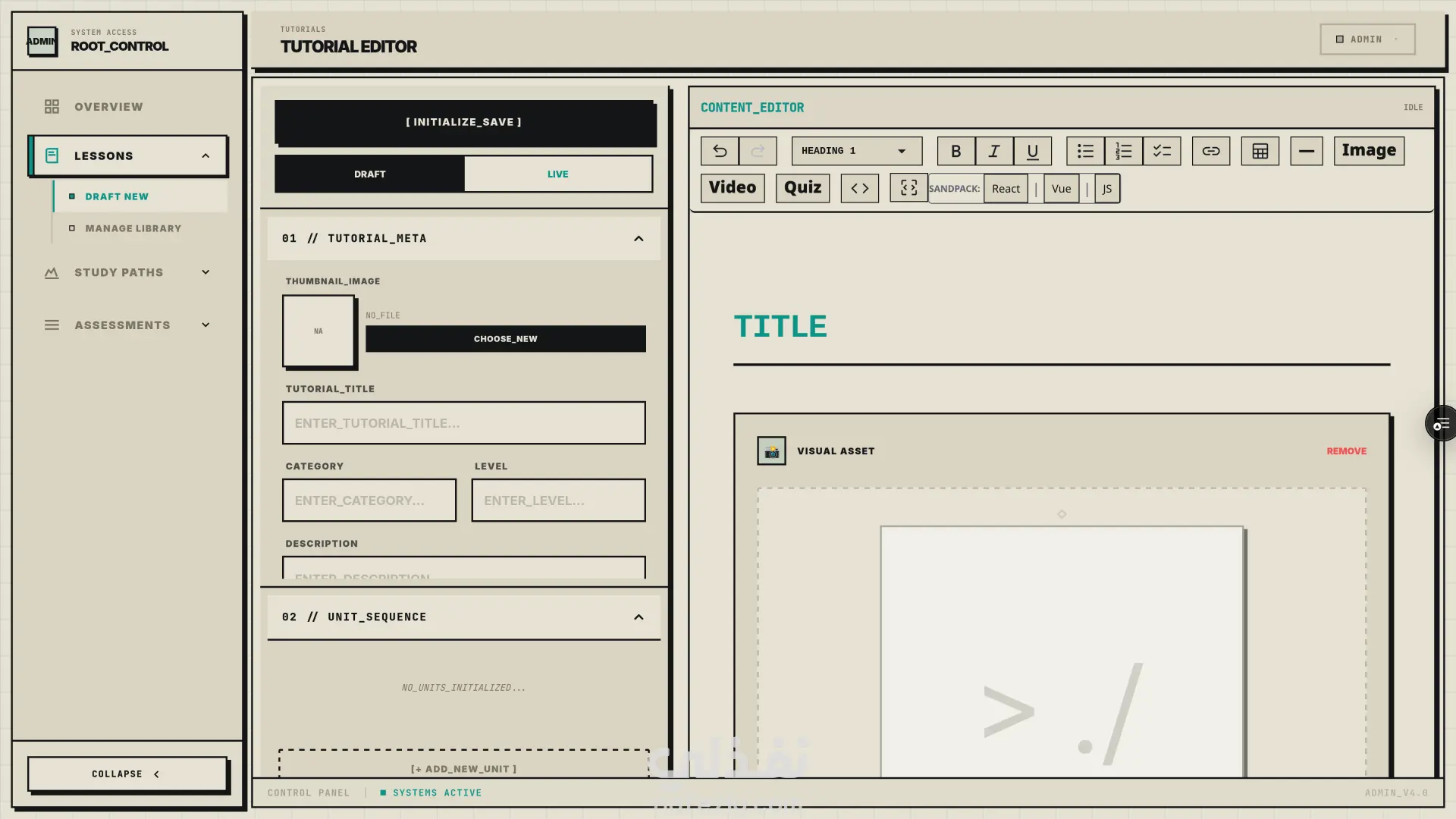Insert a checklist (task list)
This screenshot has height=819, width=1456.
click(1162, 151)
